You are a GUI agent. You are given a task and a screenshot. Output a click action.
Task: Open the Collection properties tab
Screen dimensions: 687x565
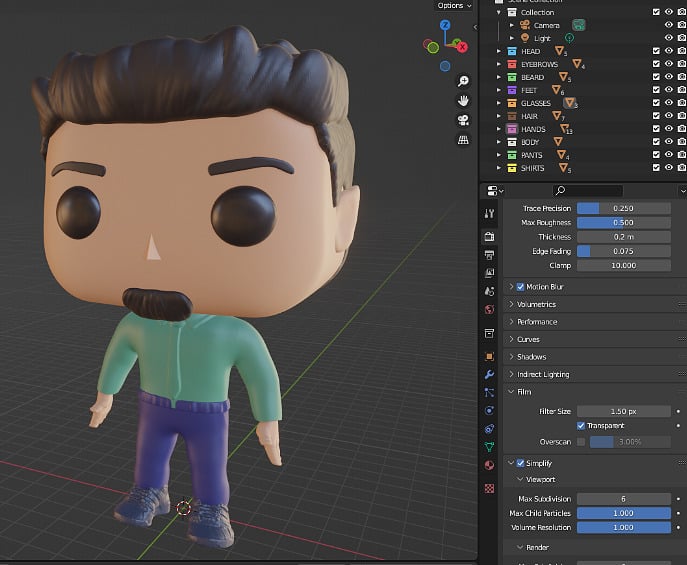point(489,333)
